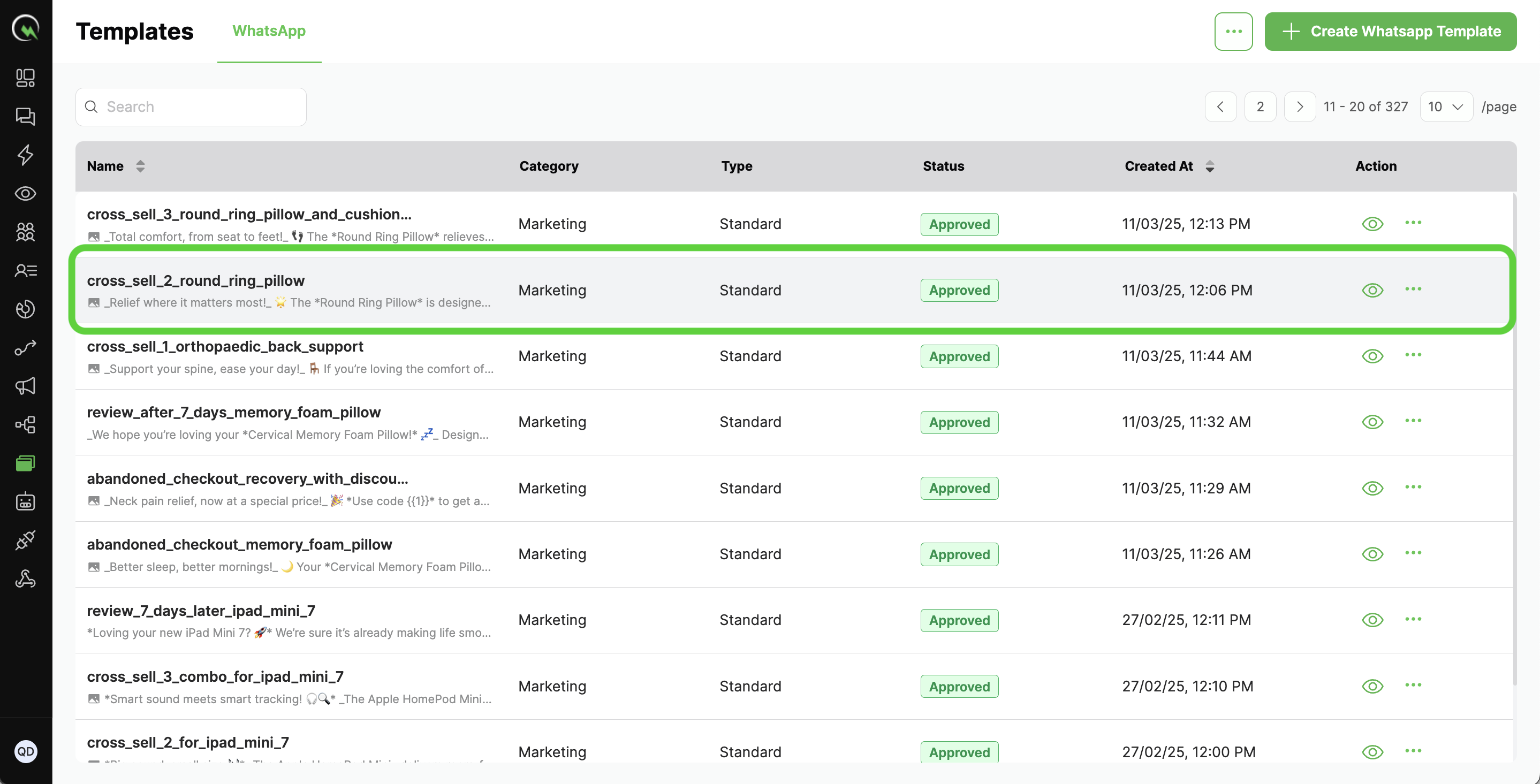Screen dimensions: 1540x784
Task: Select the WhatsApp tab
Action: tap(268, 31)
